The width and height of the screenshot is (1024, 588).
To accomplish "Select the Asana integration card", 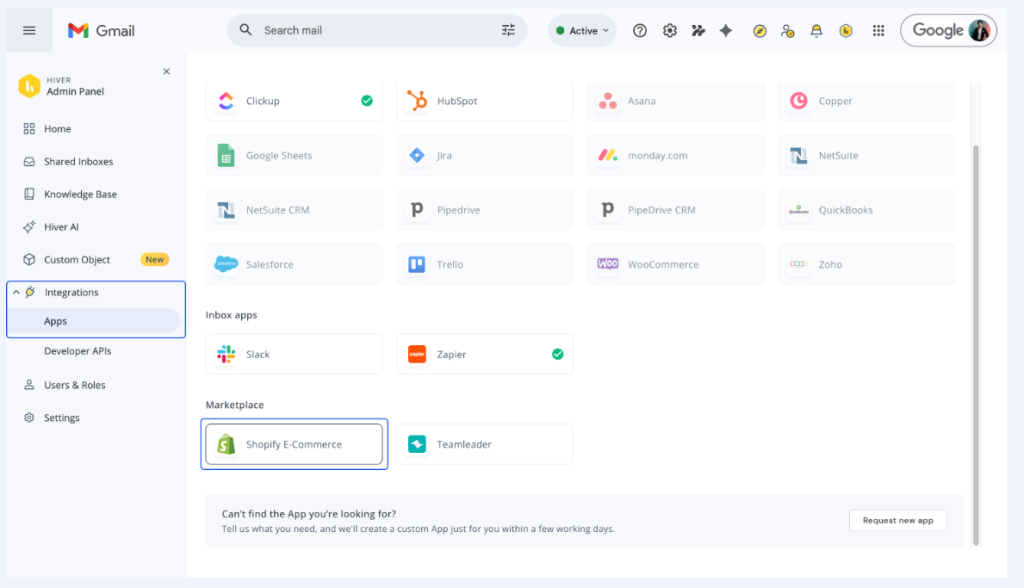I will coord(675,101).
